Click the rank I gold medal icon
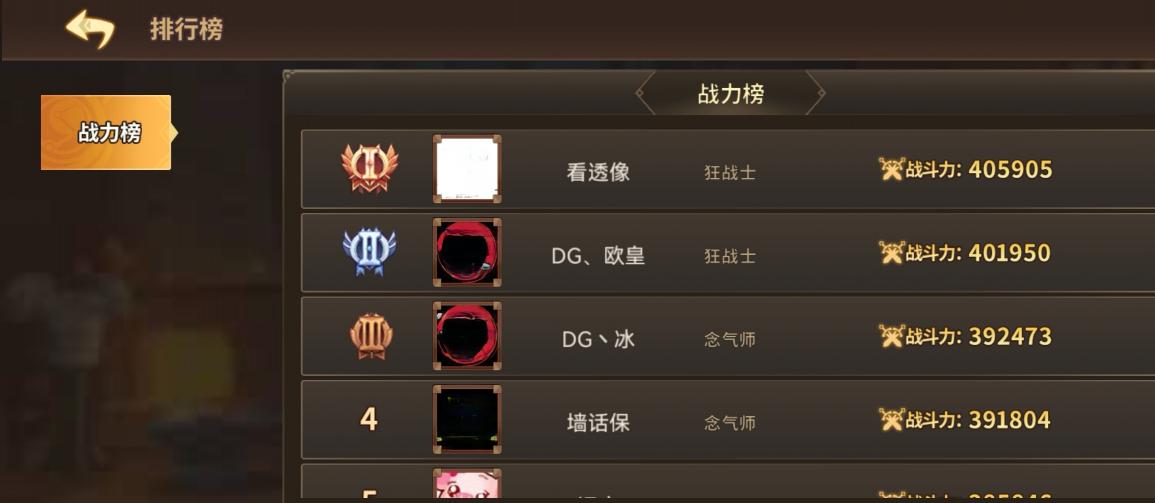This screenshot has width=1155, height=503. pos(370,168)
